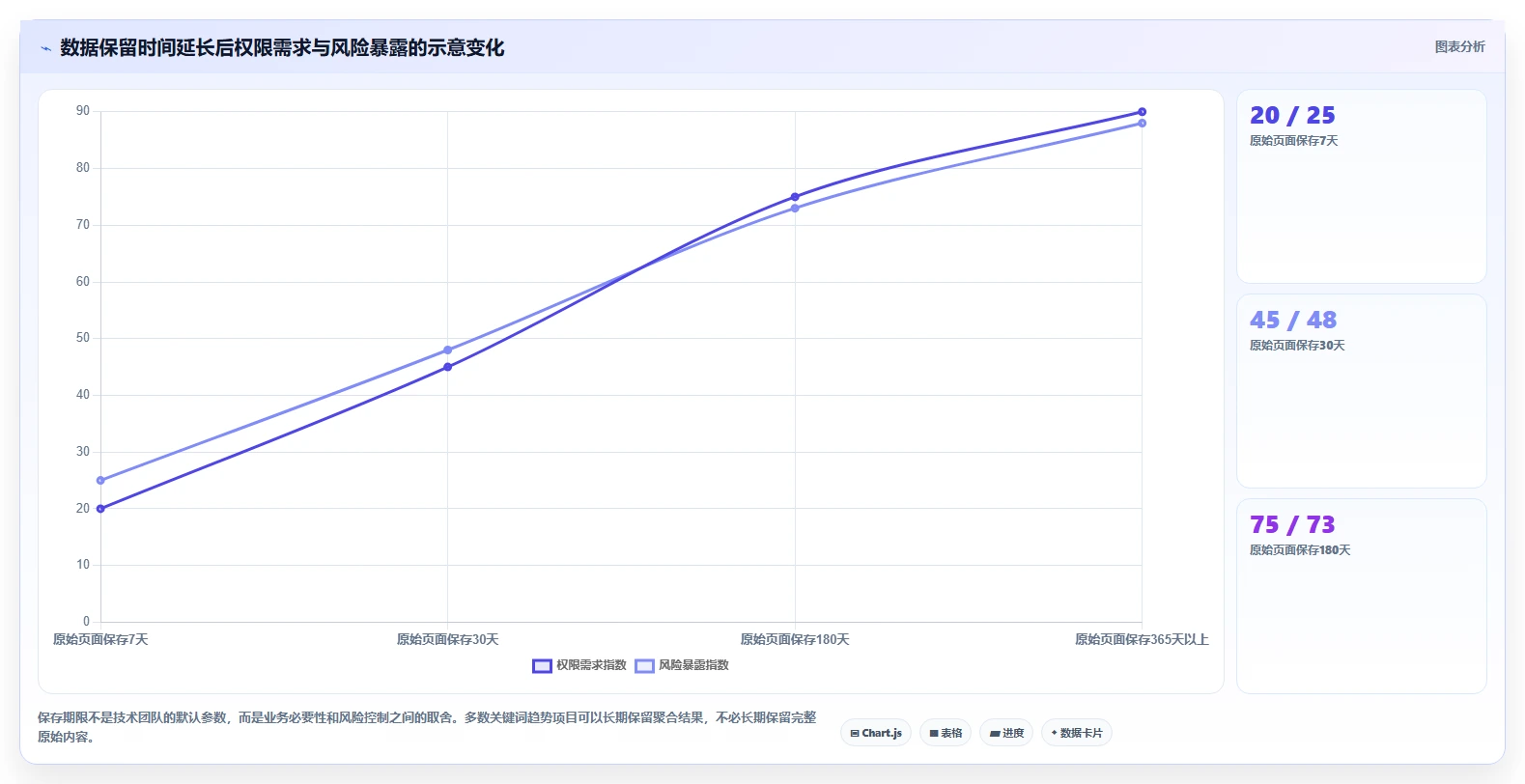This screenshot has width=1525, height=784.
Task: Click the 权限需求 data point at 30天 (value 45)
Action: coord(447,367)
